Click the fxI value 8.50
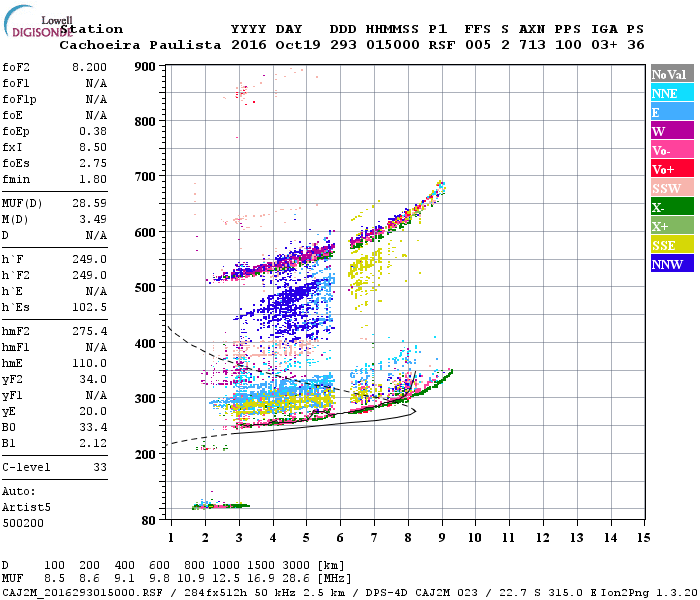 coord(93,147)
